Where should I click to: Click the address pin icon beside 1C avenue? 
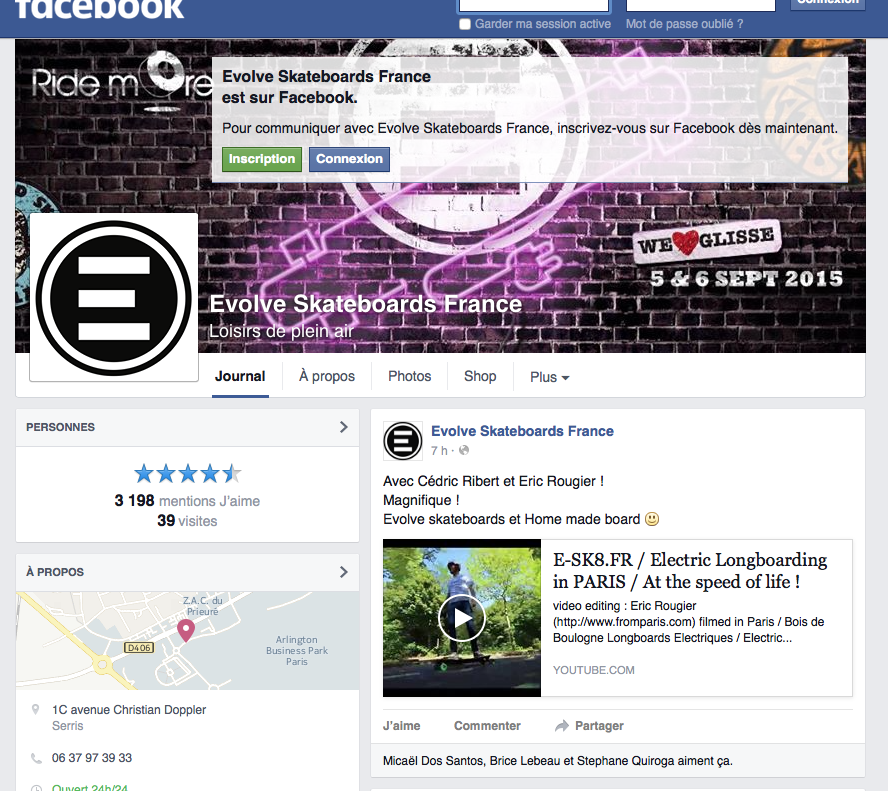click(x=36, y=709)
